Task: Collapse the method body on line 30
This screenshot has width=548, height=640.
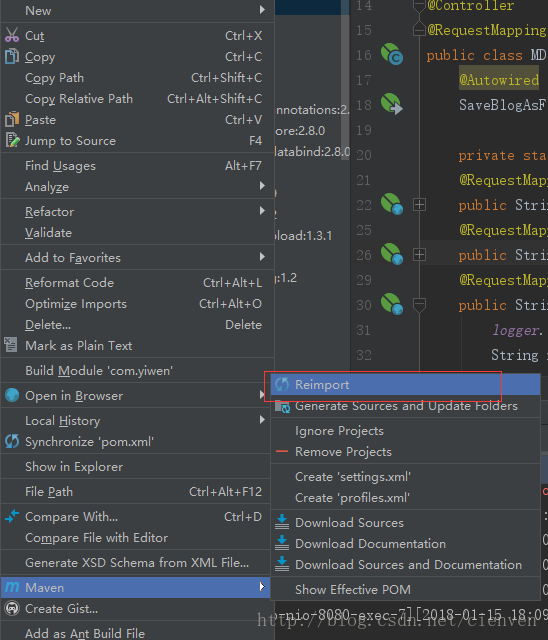Action: pyautogui.click(x=419, y=304)
